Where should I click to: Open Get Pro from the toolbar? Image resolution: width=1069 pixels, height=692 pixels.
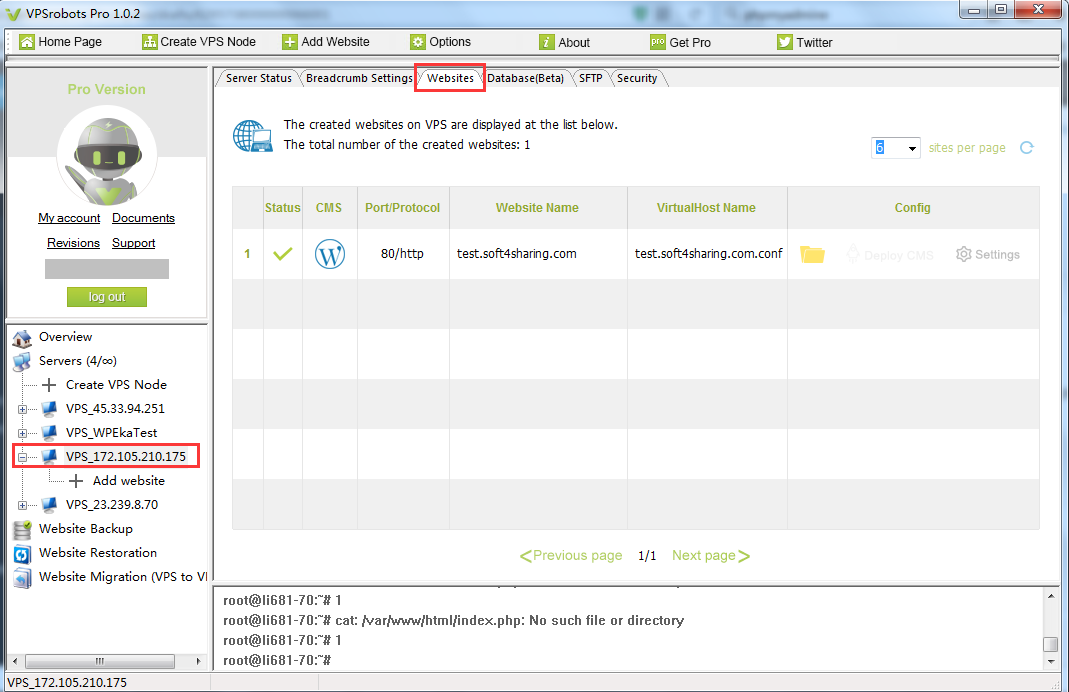tap(680, 42)
